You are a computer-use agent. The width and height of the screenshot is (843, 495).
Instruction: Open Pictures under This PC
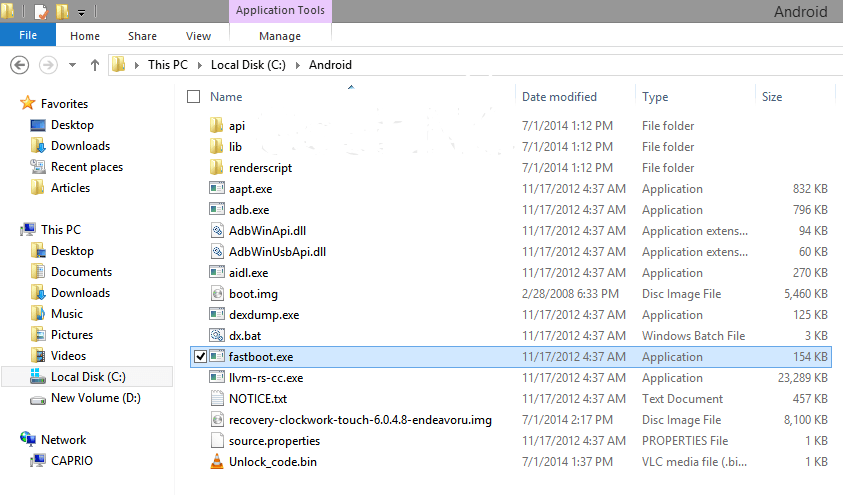tap(72, 334)
